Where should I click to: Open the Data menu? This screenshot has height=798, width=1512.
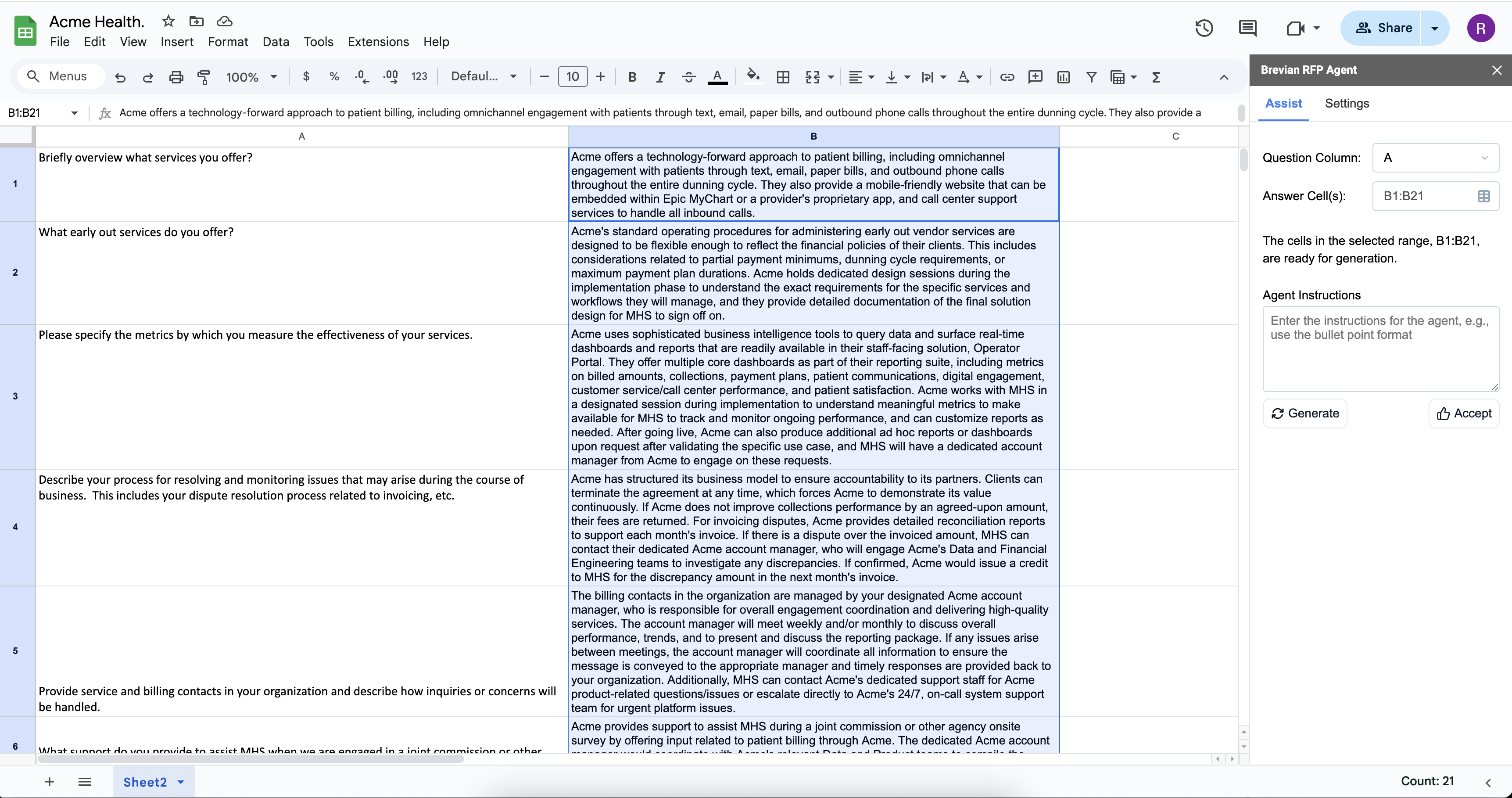[x=276, y=42]
